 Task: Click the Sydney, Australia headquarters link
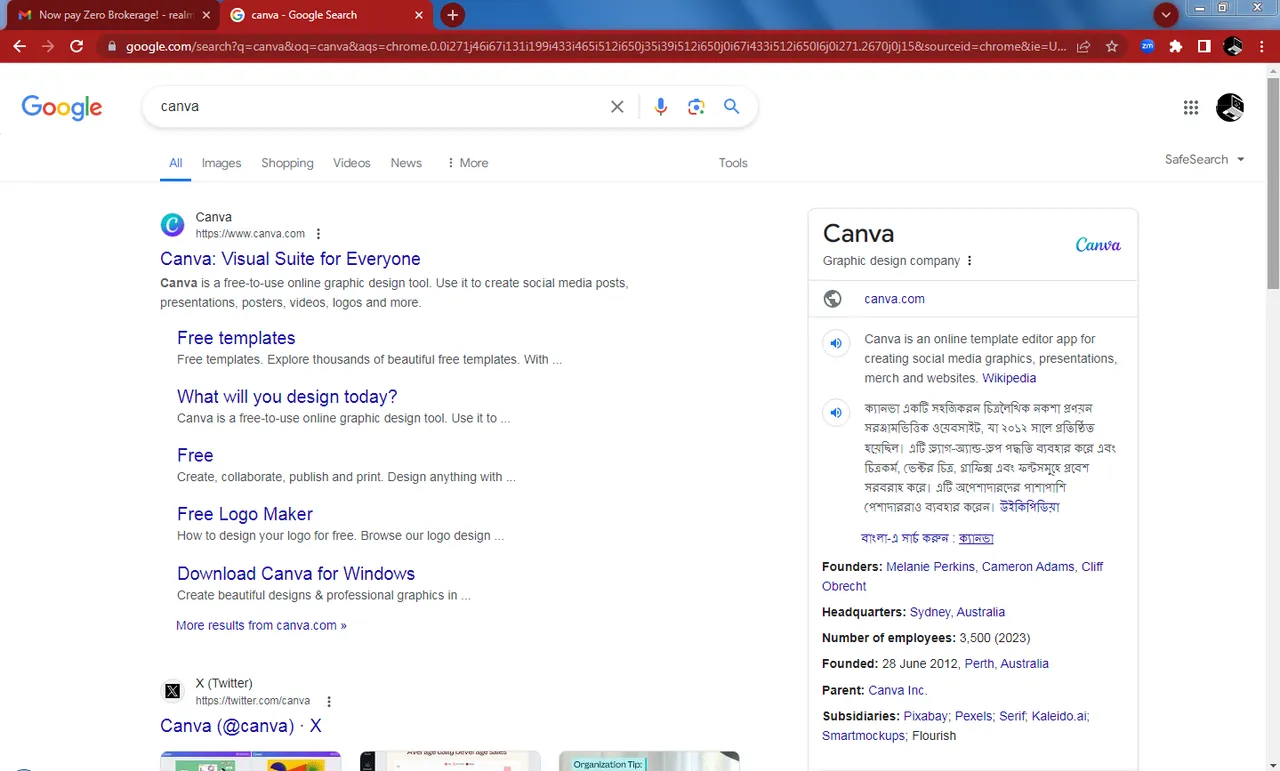pyautogui.click(x=957, y=612)
